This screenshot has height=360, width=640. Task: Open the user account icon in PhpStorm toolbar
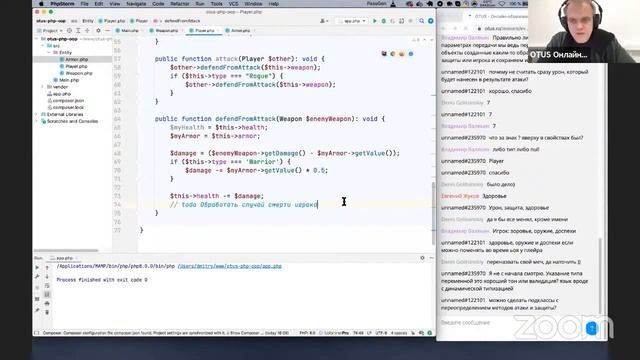pos(322,21)
